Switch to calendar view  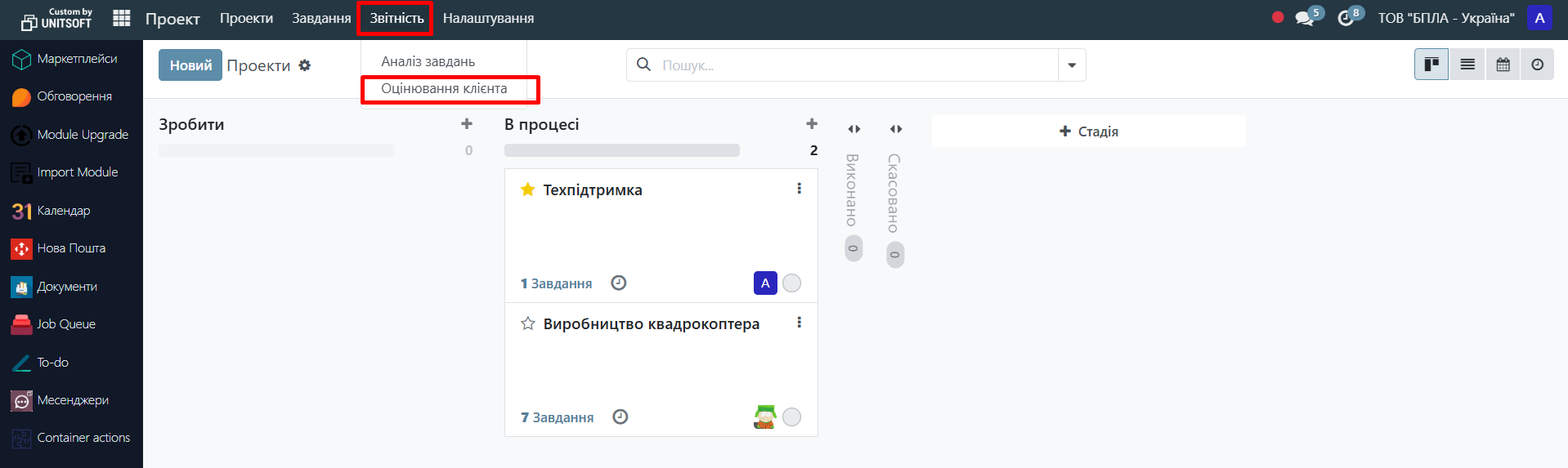(1503, 65)
